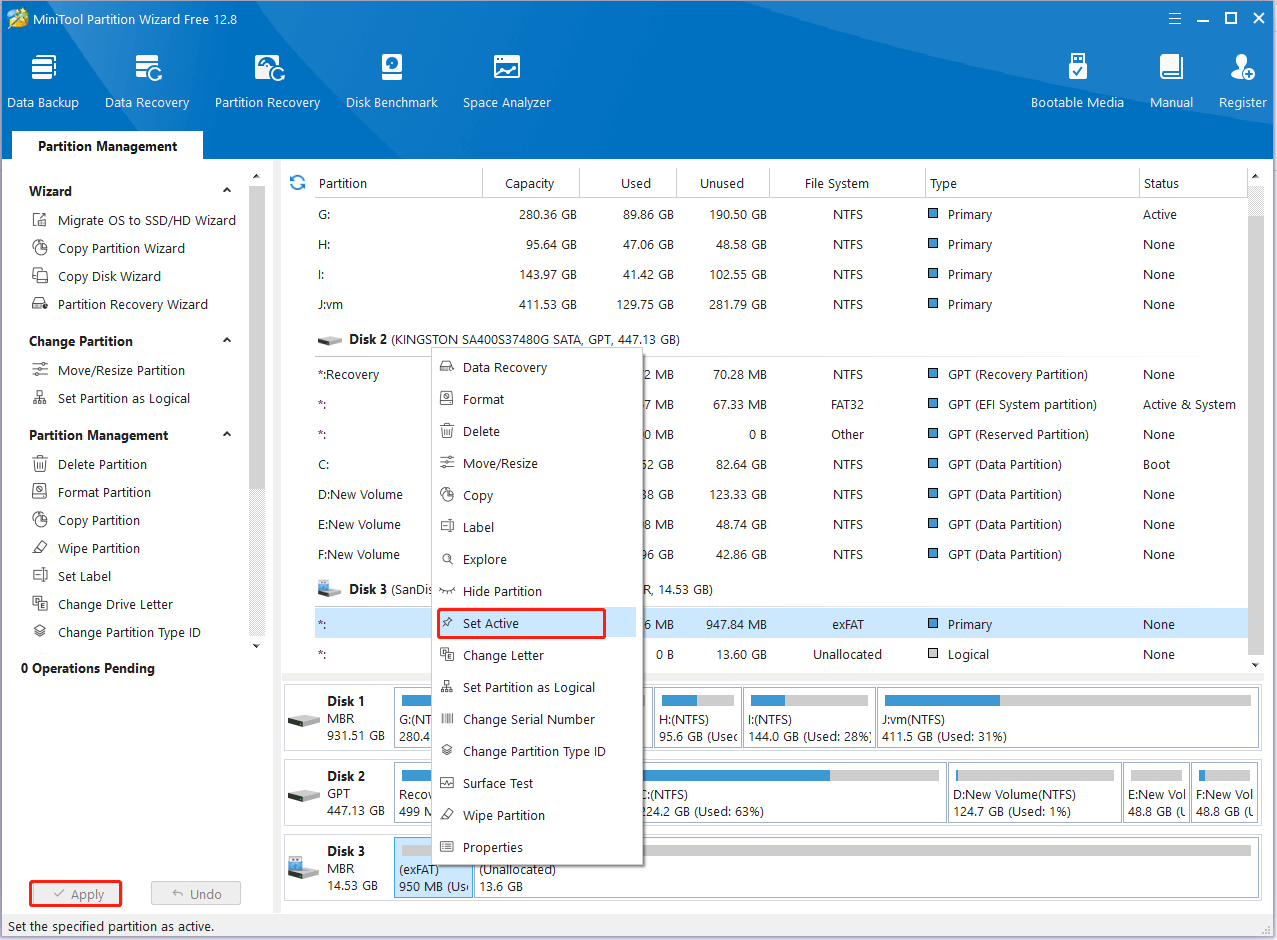Click Change Drive Letter in sidebar
This screenshot has width=1277, height=940.
tap(103, 604)
